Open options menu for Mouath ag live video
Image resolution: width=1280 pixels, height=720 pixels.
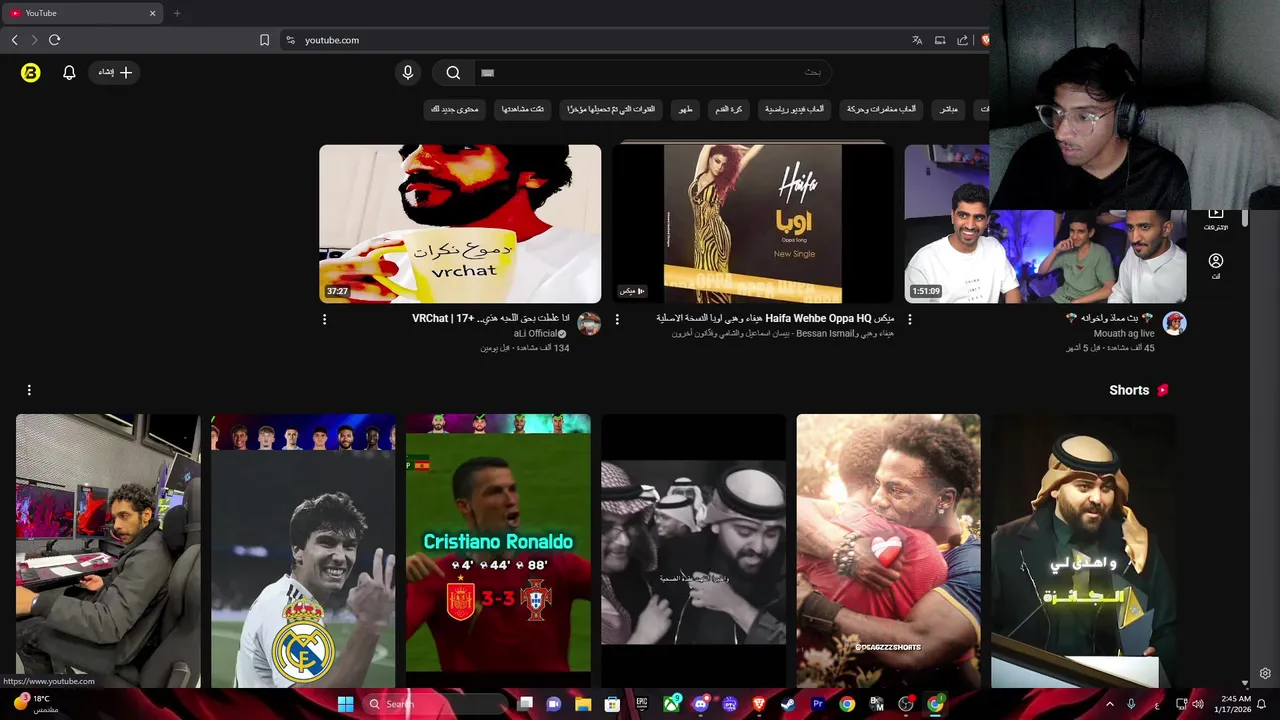coord(909,319)
